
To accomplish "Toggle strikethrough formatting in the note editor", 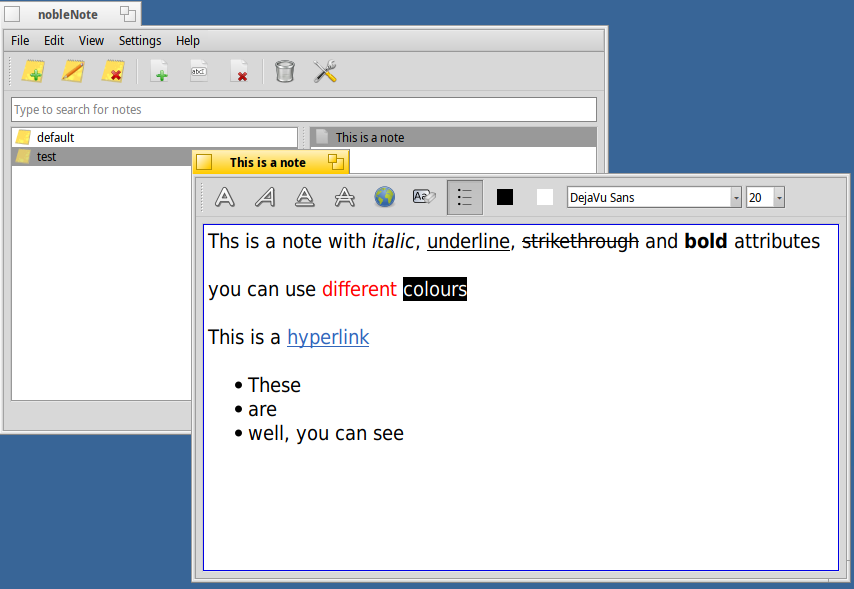I will [345, 197].
